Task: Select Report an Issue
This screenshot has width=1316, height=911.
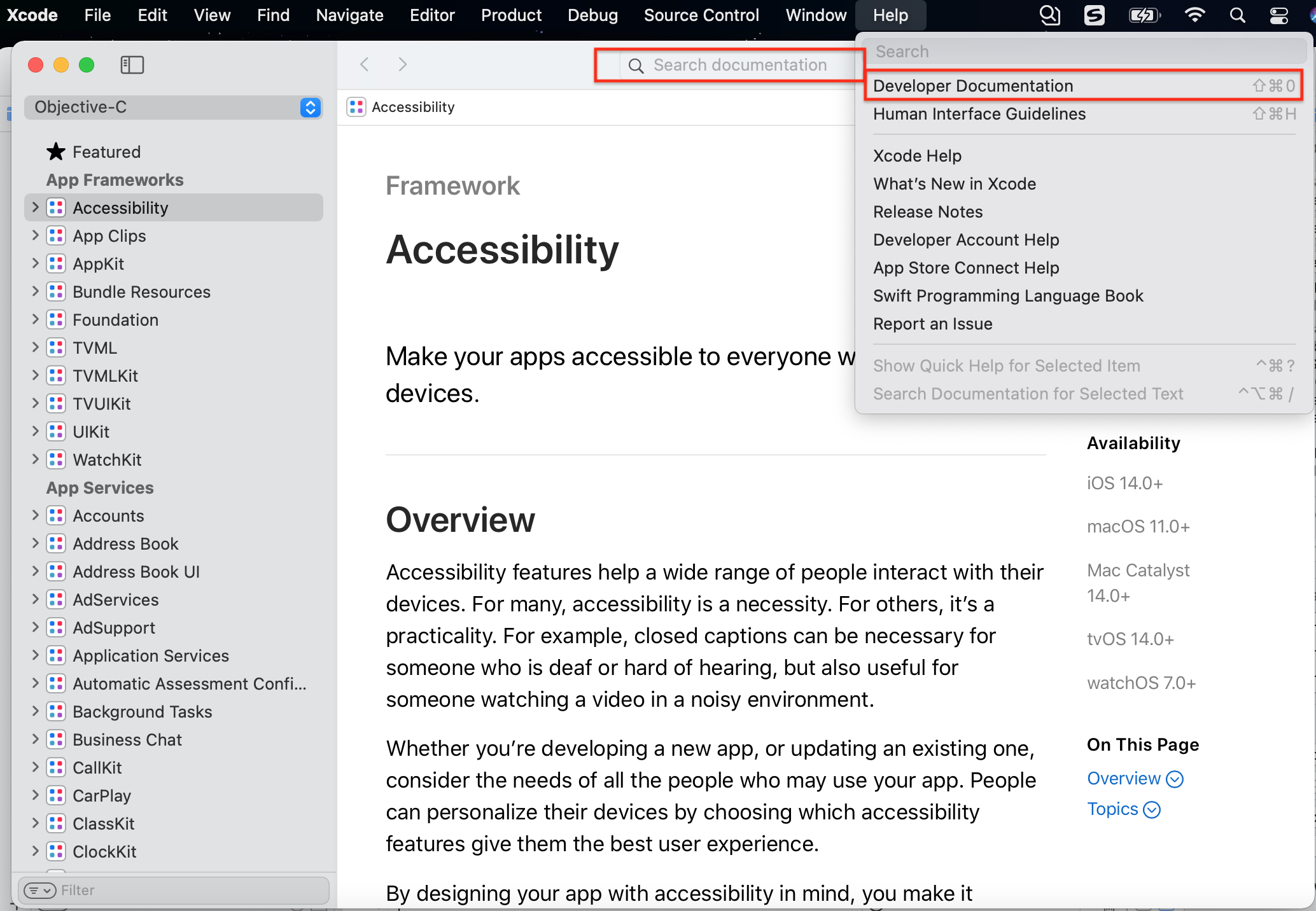Action: (x=1084, y=324)
